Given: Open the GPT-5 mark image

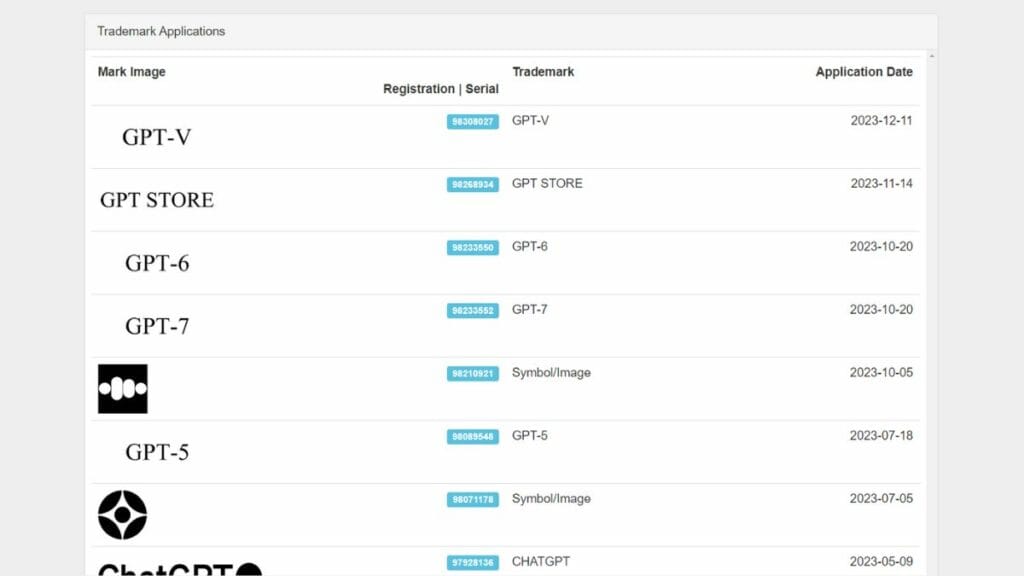Looking at the screenshot, I should [157, 452].
